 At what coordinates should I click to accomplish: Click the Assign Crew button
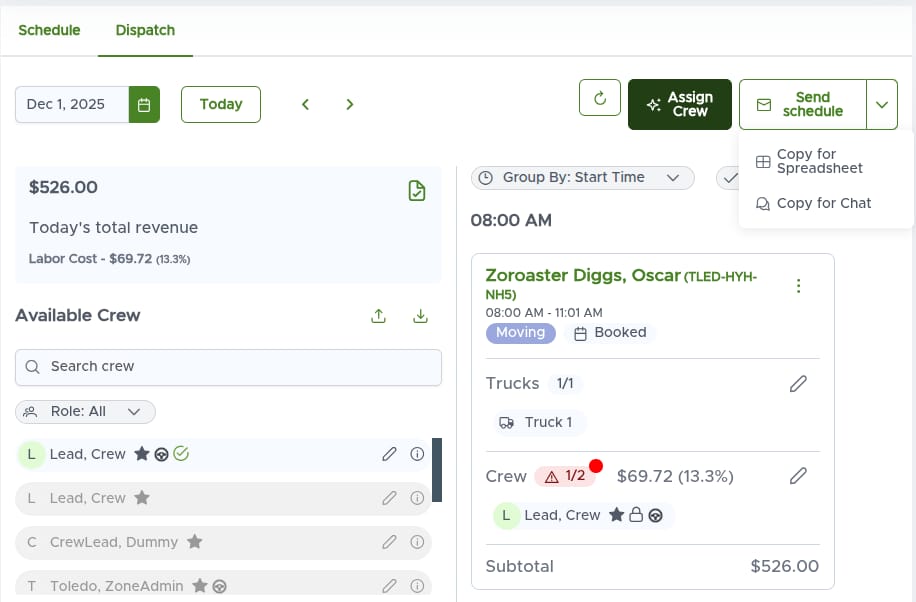pos(679,104)
